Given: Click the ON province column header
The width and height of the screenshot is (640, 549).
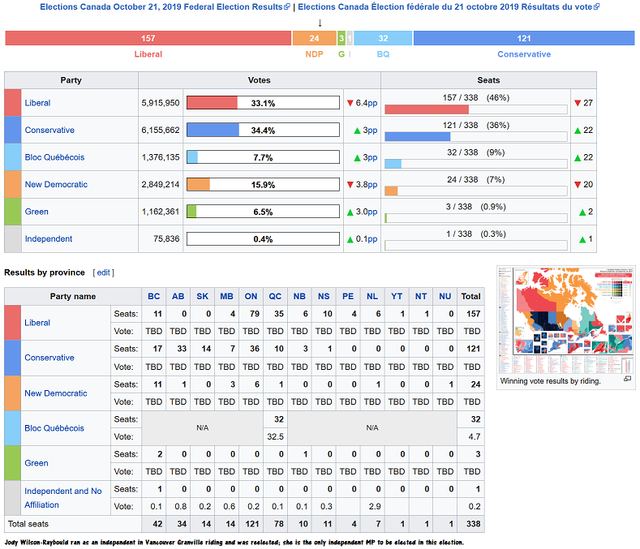Looking at the screenshot, I should pos(251,296).
